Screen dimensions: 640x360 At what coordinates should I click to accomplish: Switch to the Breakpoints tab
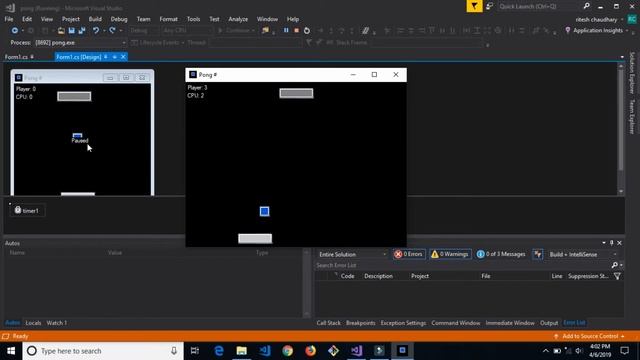click(360, 323)
